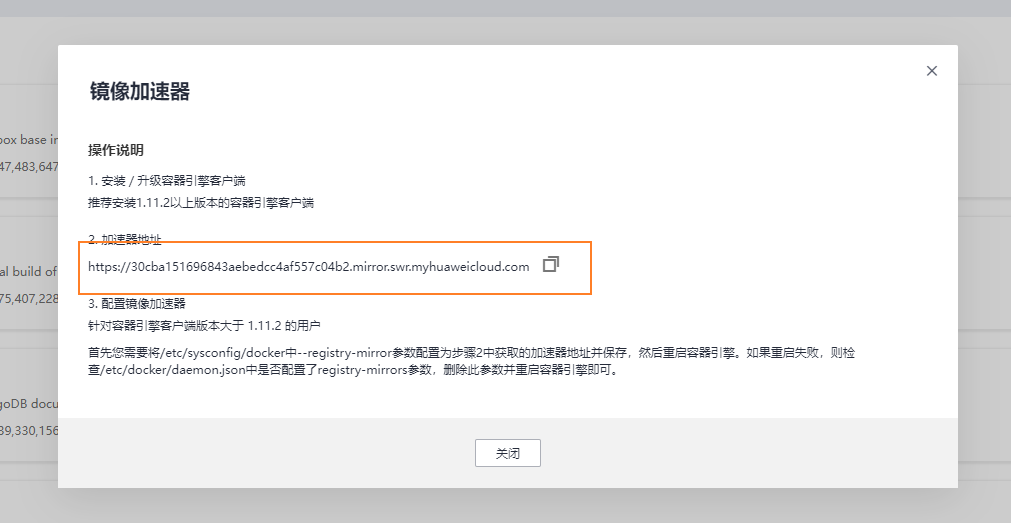Click the 操作说明 heading
Image resolution: width=1011 pixels, height=523 pixels.
(x=116, y=150)
